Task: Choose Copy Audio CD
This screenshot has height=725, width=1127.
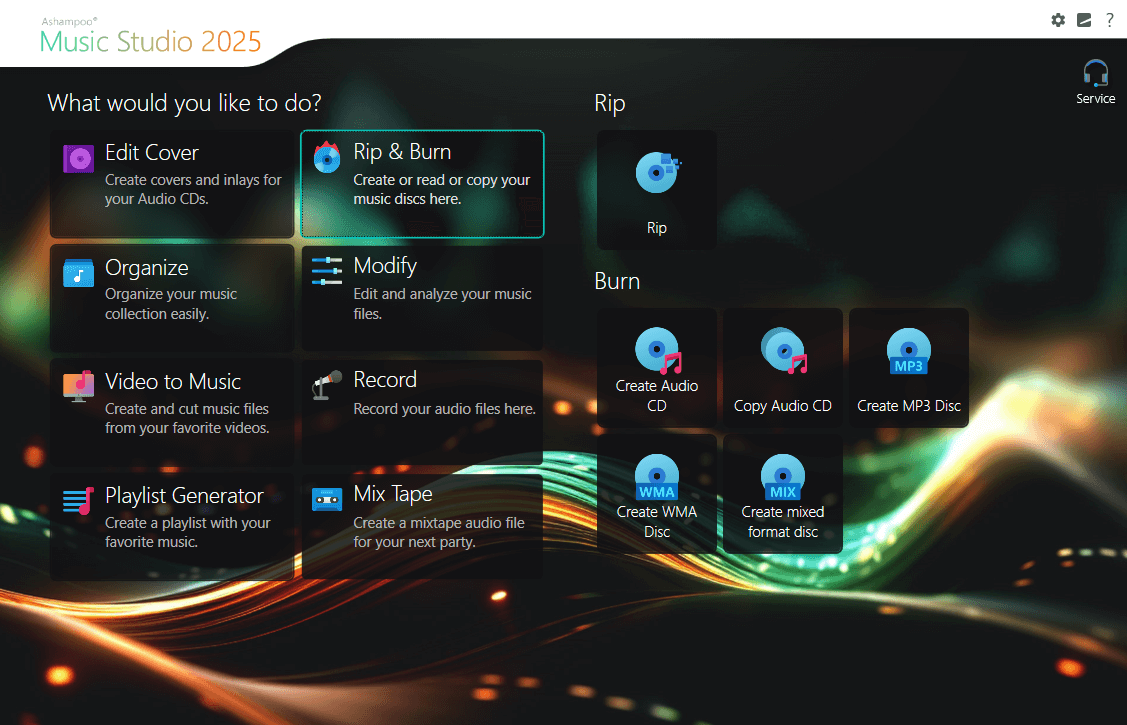Action: coord(782,367)
